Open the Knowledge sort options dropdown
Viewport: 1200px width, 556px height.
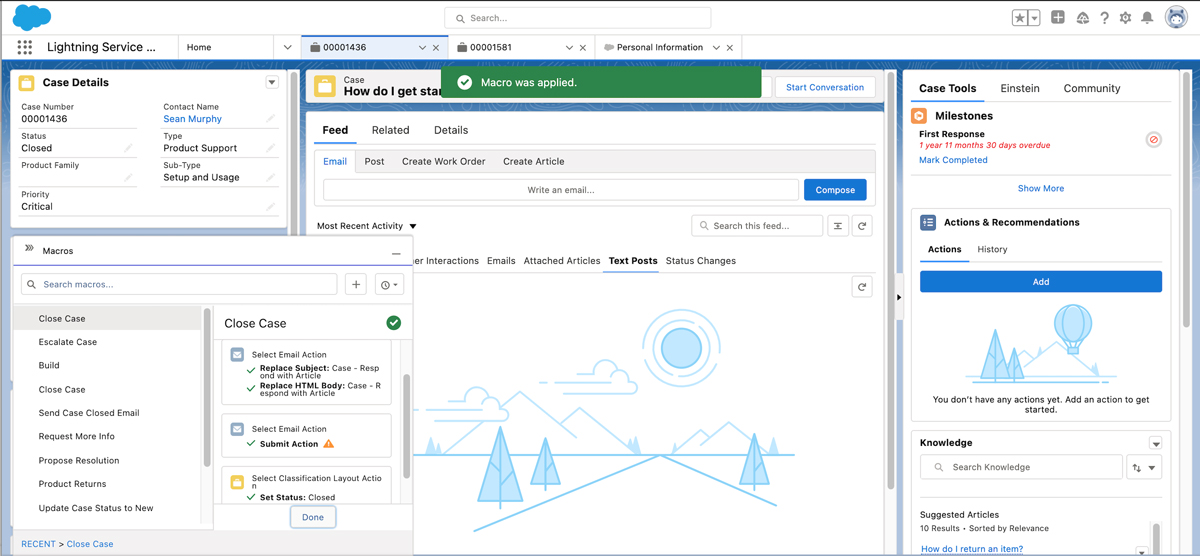click(1144, 468)
